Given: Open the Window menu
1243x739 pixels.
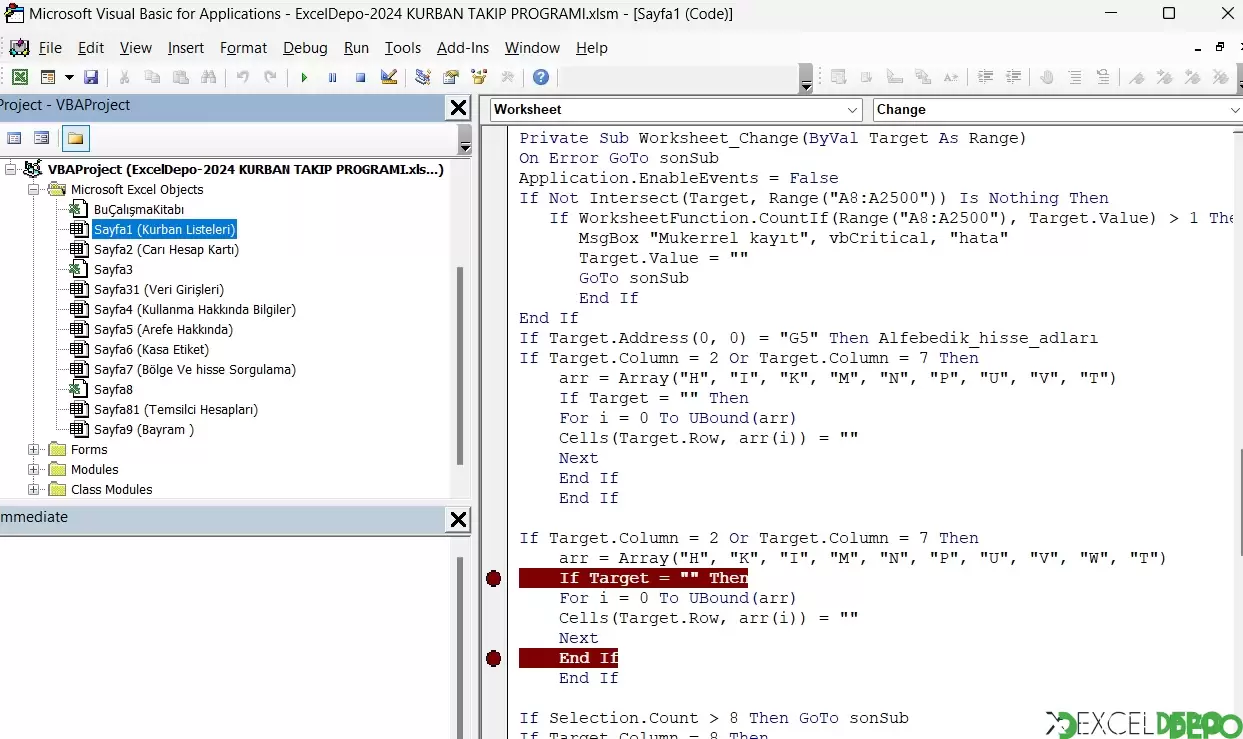Looking at the screenshot, I should pyautogui.click(x=532, y=47).
